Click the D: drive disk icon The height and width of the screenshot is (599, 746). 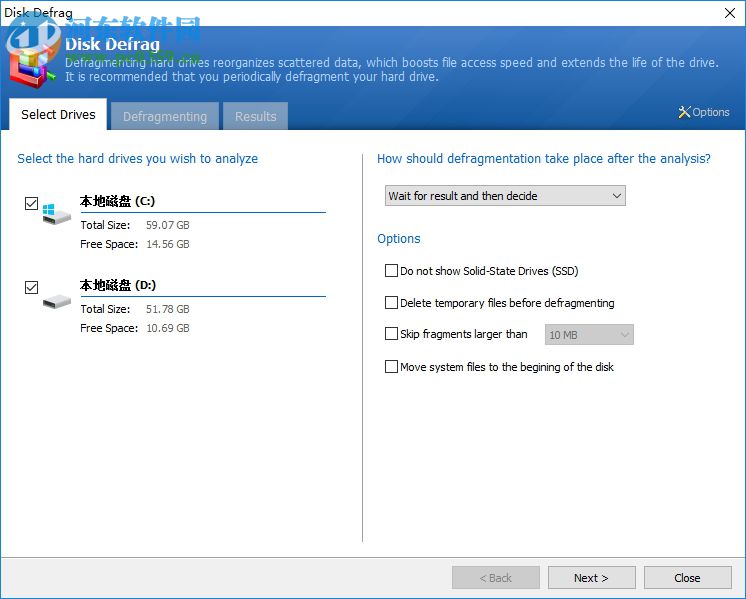(57, 301)
